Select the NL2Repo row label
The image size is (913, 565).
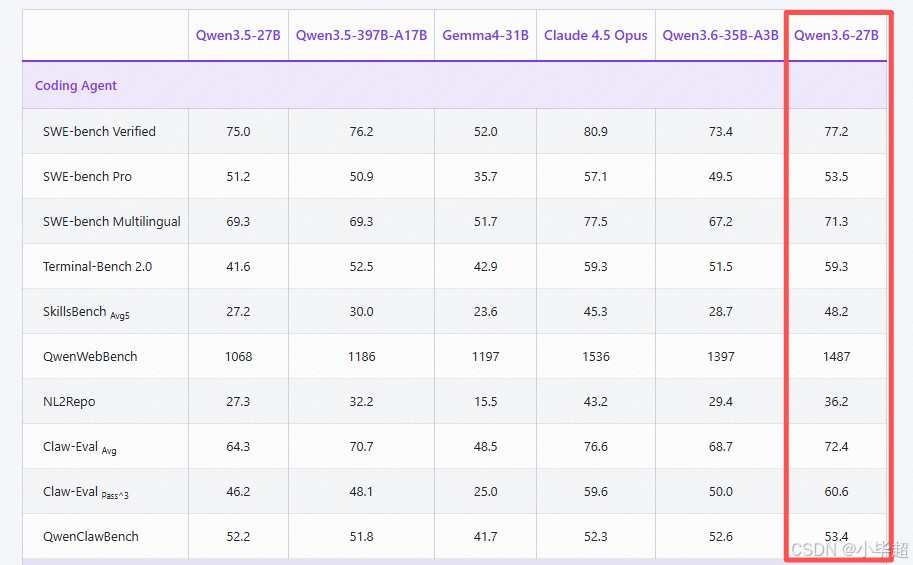coord(69,402)
